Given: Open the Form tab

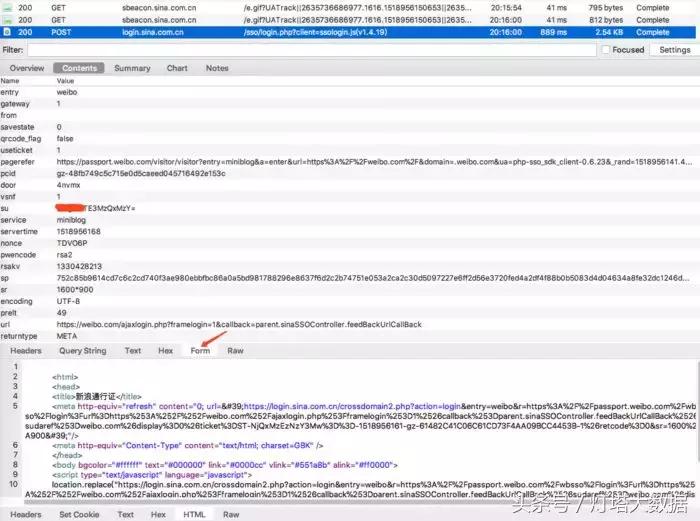Looking at the screenshot, I should 200,350.
